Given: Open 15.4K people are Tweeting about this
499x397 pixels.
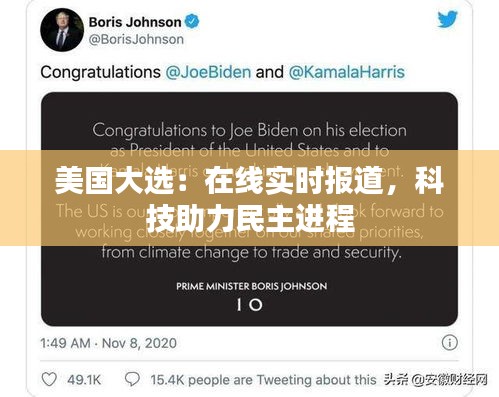Looking at the screenshot, I should (x=263, y=380).
